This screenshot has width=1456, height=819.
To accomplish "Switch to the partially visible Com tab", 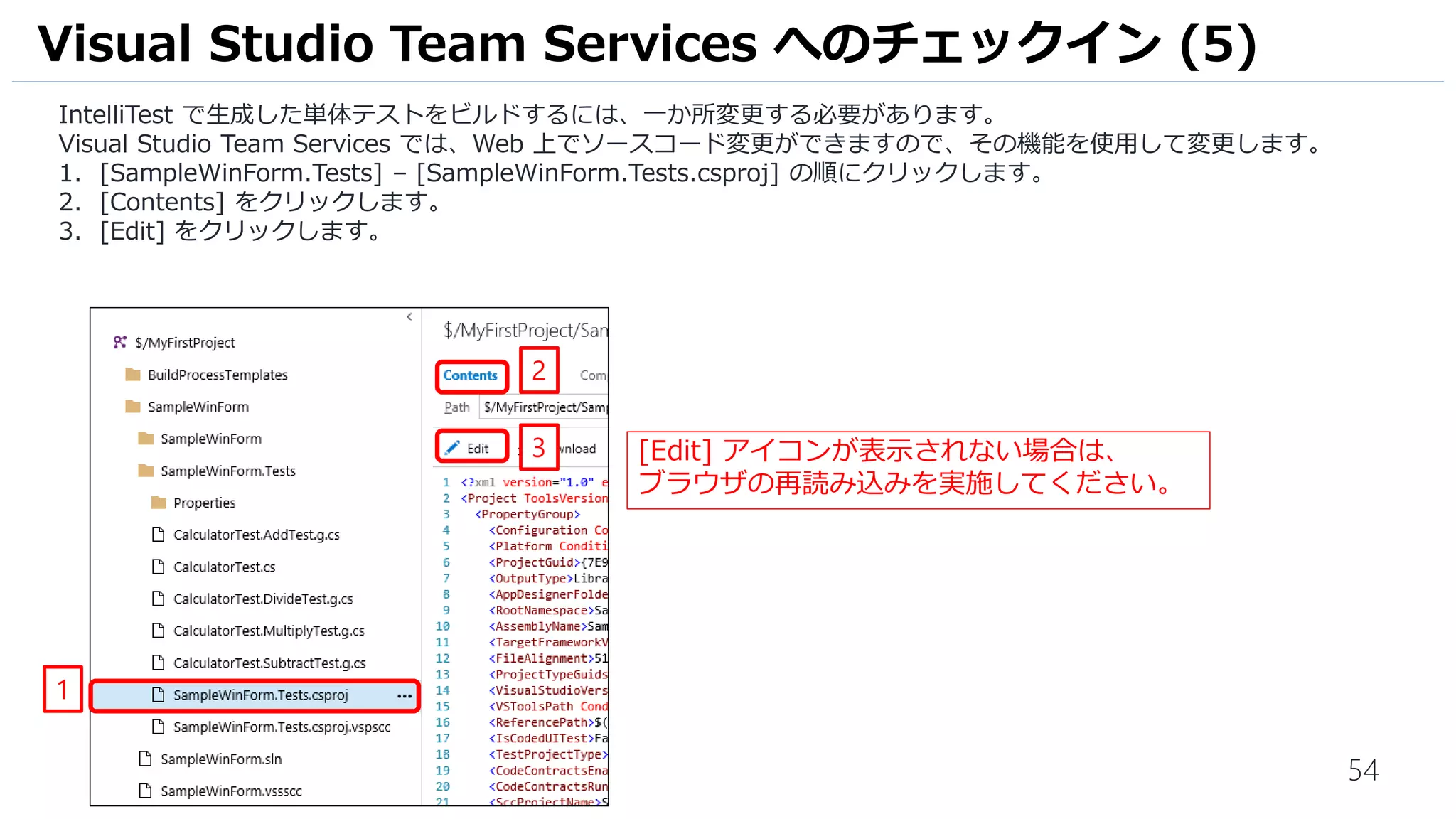I will point(593,375).
